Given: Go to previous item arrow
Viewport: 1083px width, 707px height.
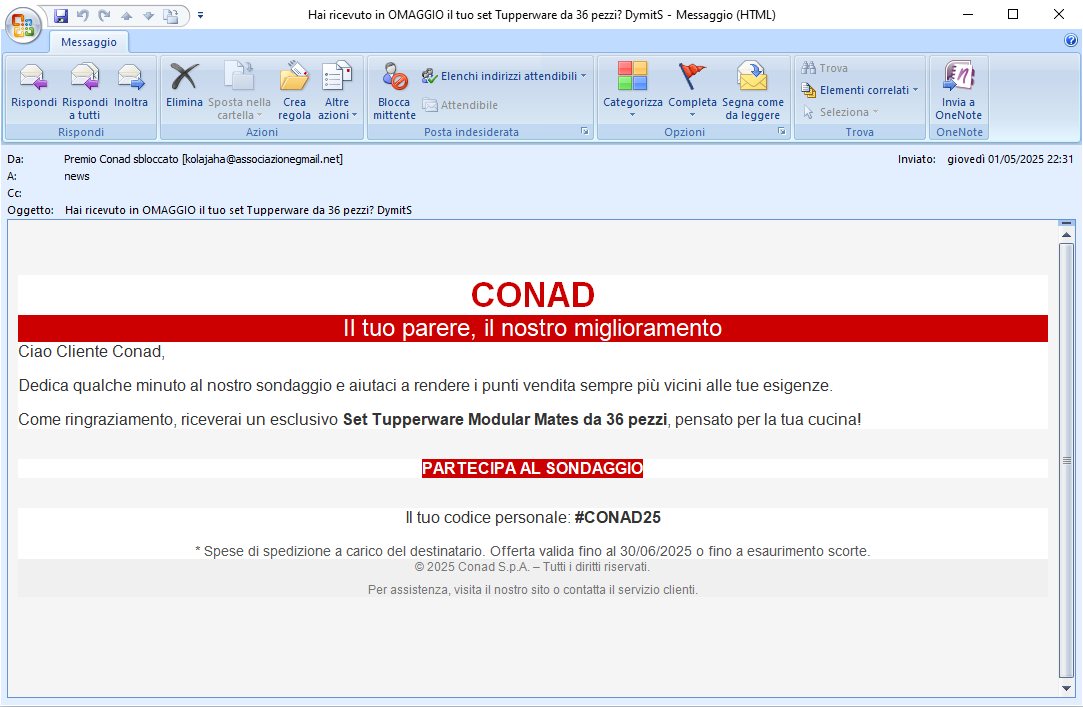Looking at the screenshot, I should pyautogui.click(x=126, y=15).
